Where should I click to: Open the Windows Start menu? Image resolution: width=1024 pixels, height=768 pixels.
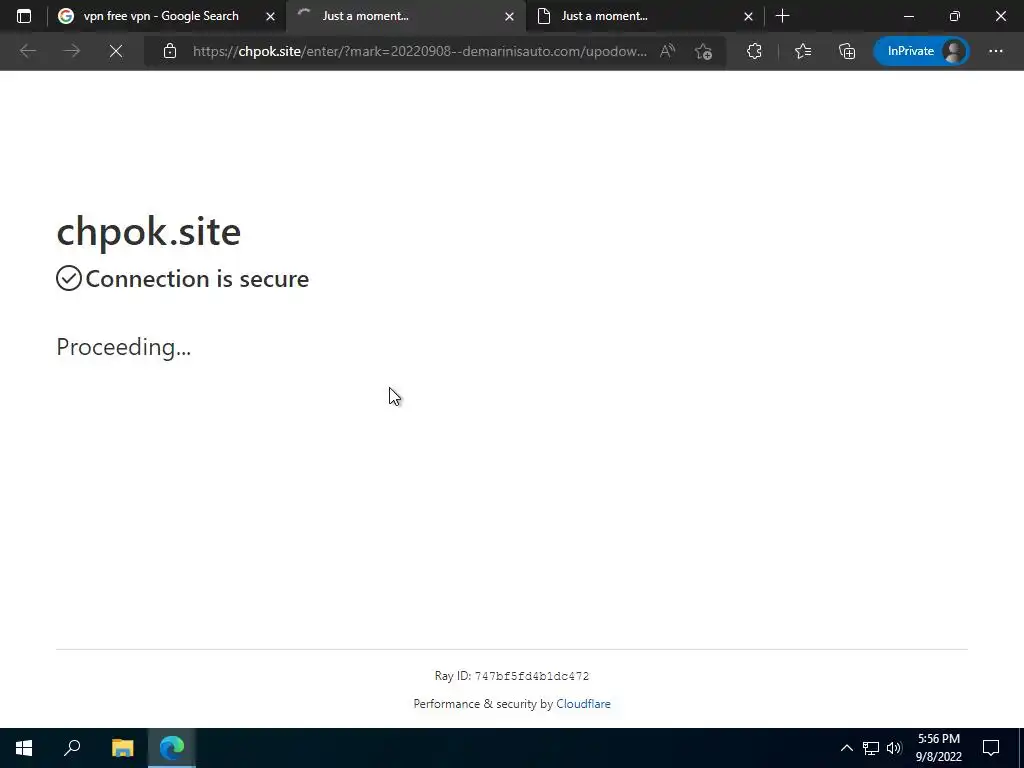[24, 748]
